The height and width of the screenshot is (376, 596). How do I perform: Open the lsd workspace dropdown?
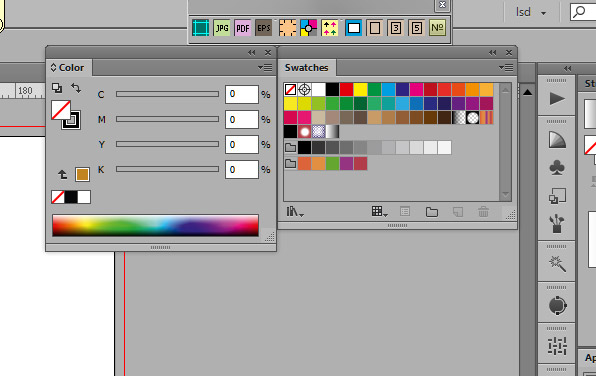pyautogui.click(x=531, y=13)
